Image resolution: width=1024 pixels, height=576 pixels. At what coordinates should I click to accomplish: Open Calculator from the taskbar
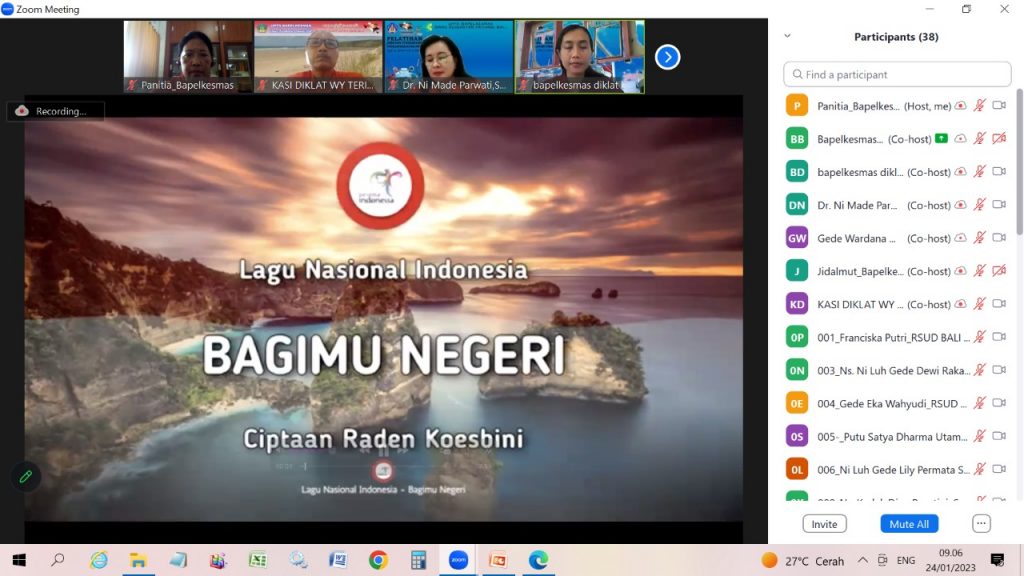click(418, 560)
